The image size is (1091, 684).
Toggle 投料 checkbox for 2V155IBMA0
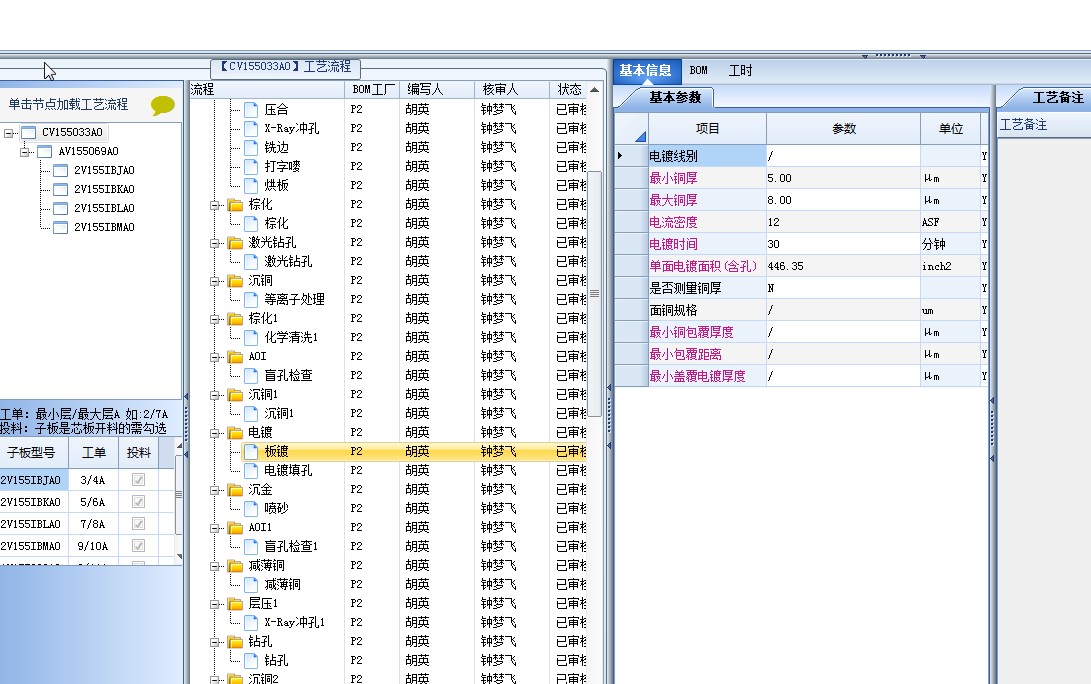point(138,546)
